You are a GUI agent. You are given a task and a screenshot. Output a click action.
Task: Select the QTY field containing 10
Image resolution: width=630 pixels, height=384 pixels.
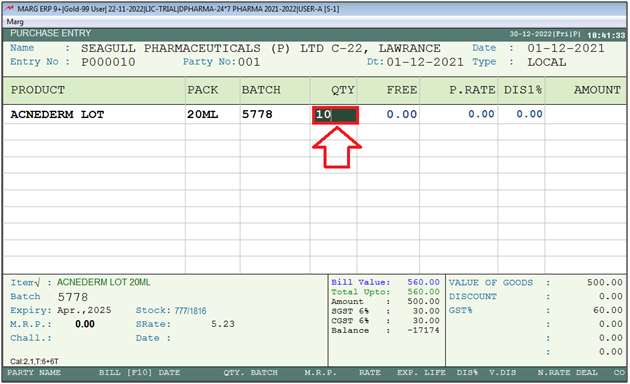335,115
